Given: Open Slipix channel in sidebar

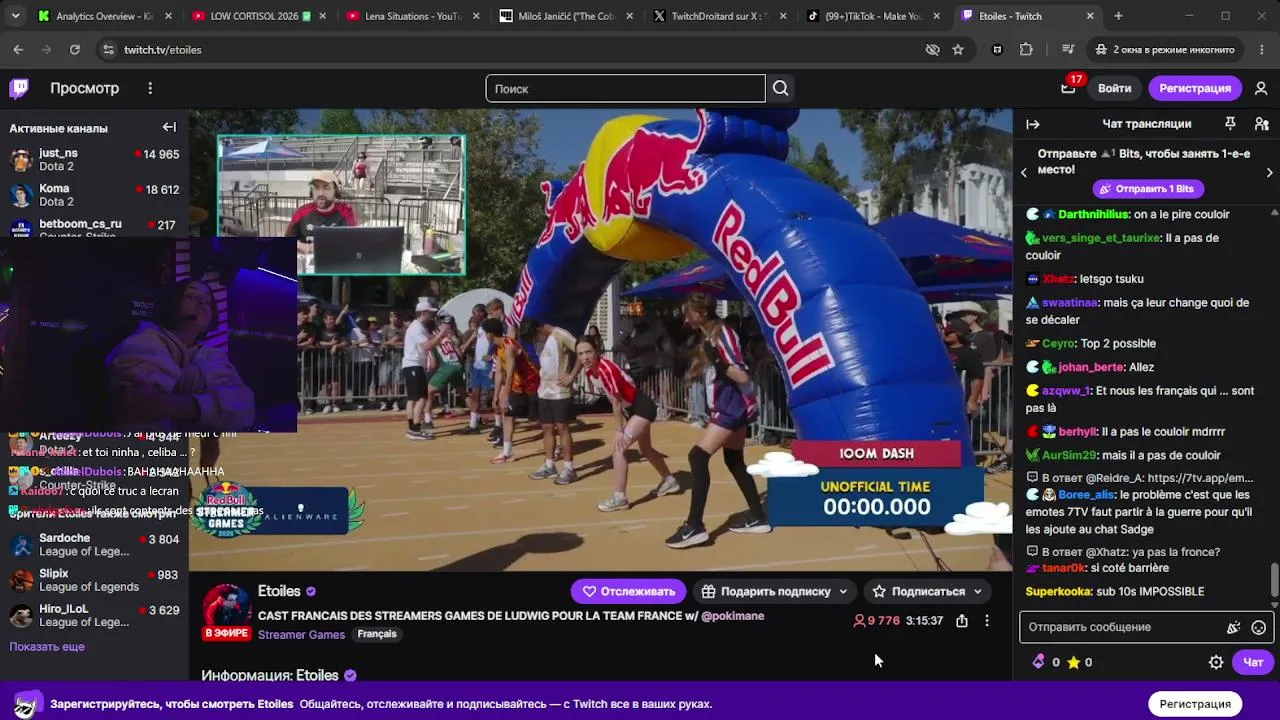Looking at the screenshot, I should [x=94, y=580].
